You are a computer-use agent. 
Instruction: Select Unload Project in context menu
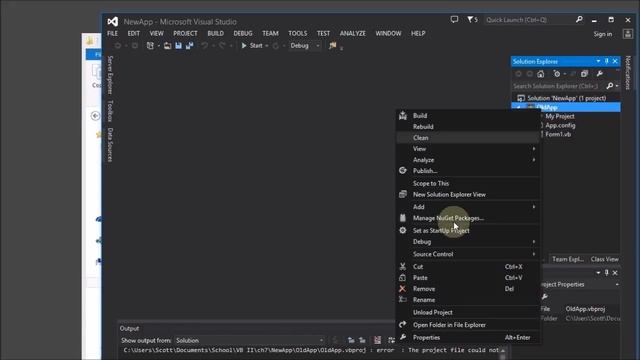tap(468, 312)
